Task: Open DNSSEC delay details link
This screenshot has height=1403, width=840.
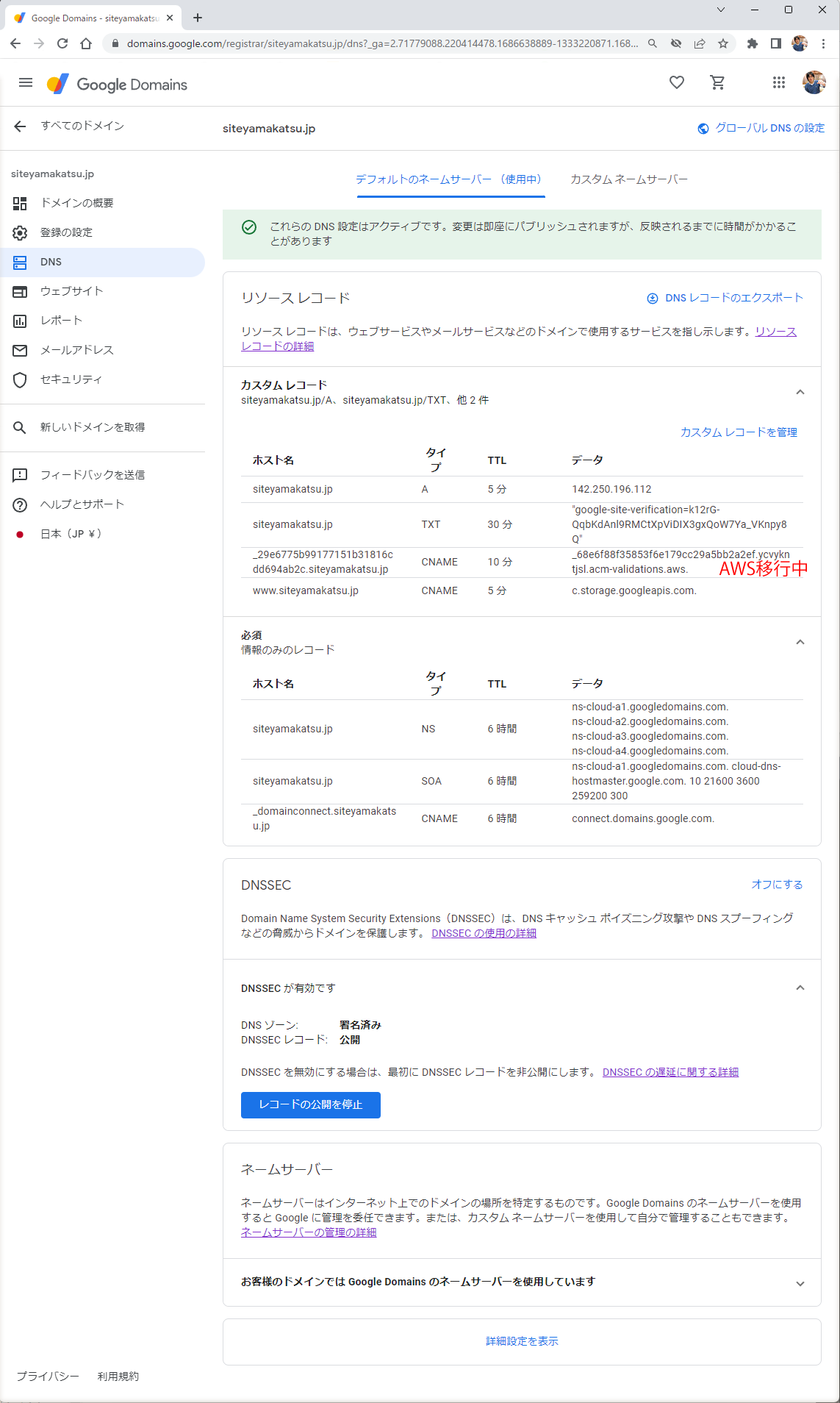Action: (x=670, y=1072)
